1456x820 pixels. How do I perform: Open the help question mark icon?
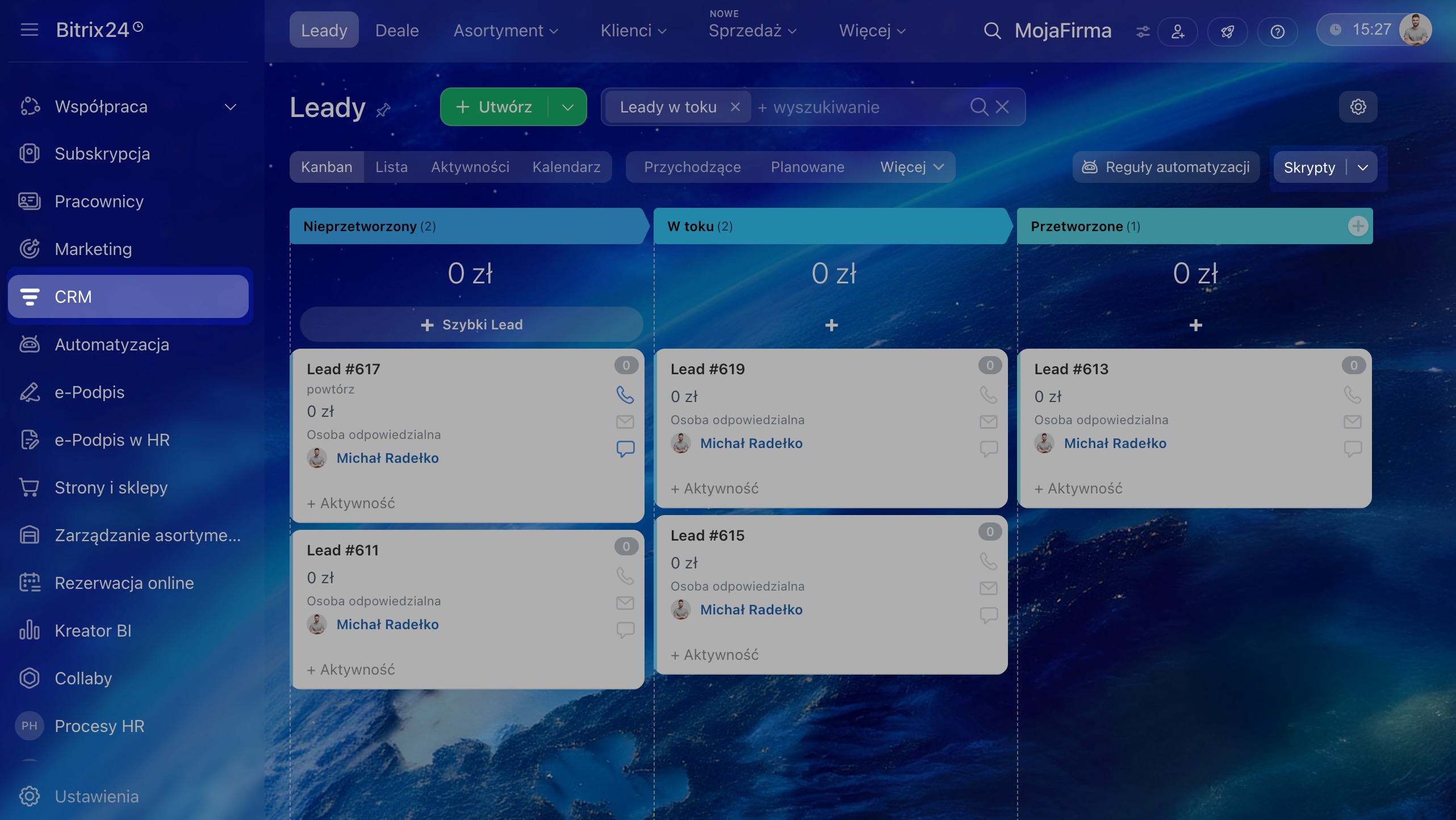tap(1277, 31)
